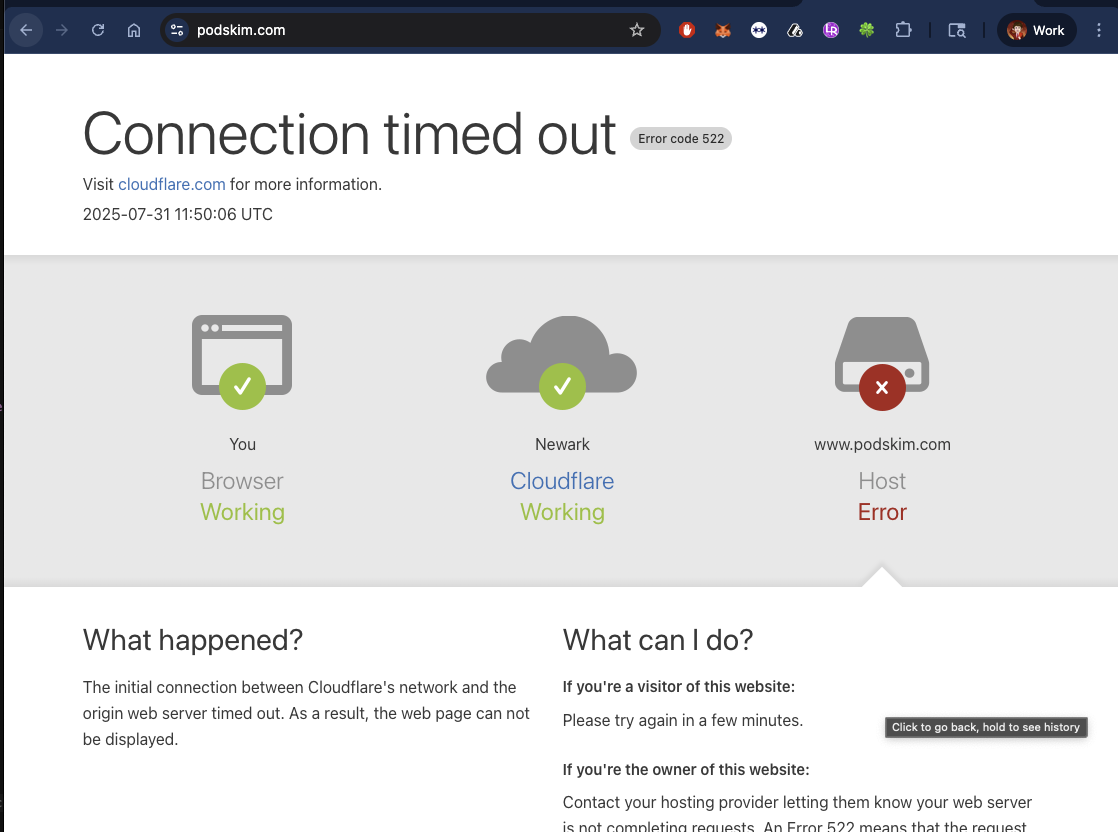Click the Connection timed out heading
The height and width of the screenshot is (832, 1118).
pyautogui.click(x=349, y=134)
